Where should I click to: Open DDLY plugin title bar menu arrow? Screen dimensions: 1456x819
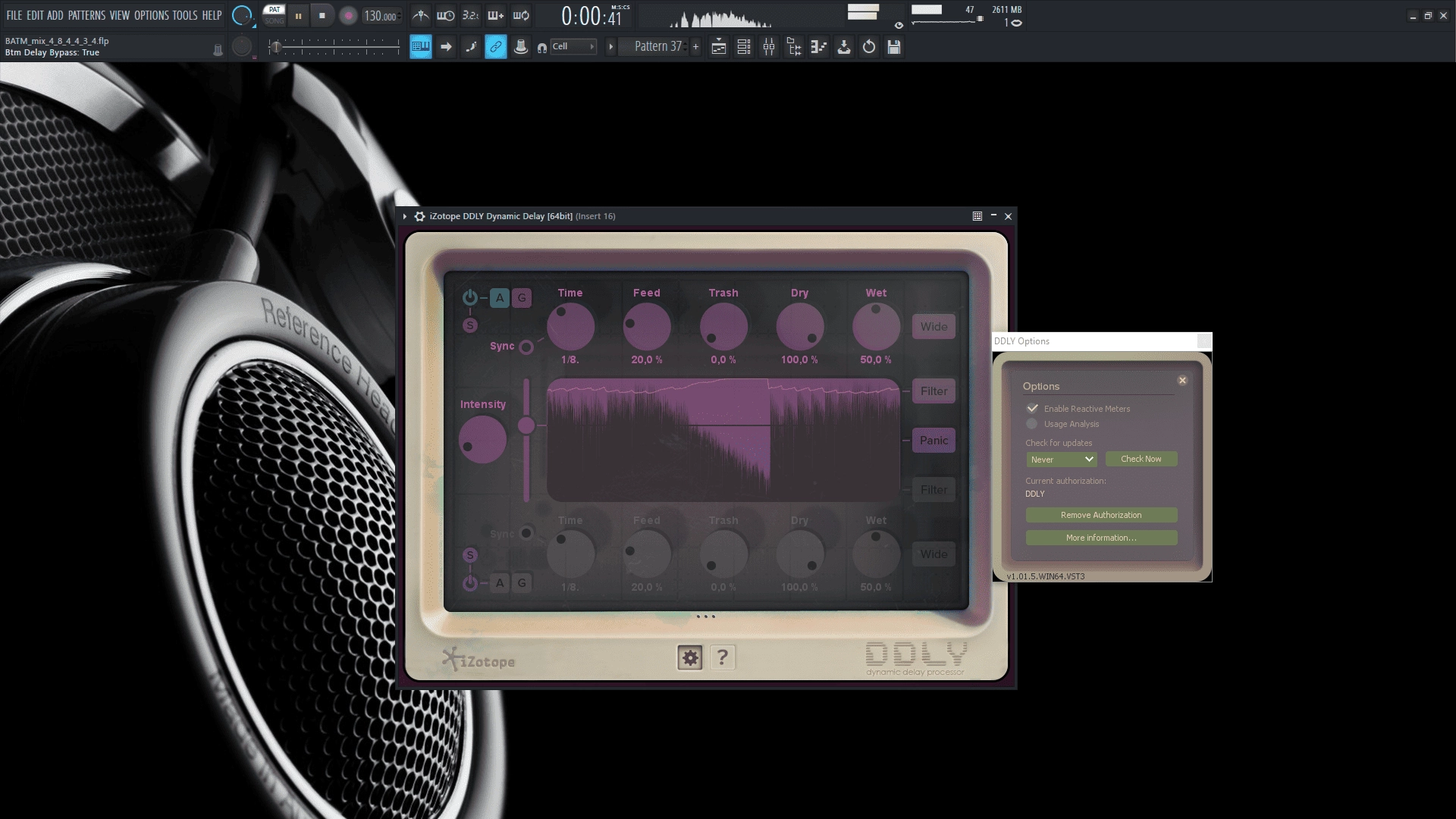(x=405, y=216)
